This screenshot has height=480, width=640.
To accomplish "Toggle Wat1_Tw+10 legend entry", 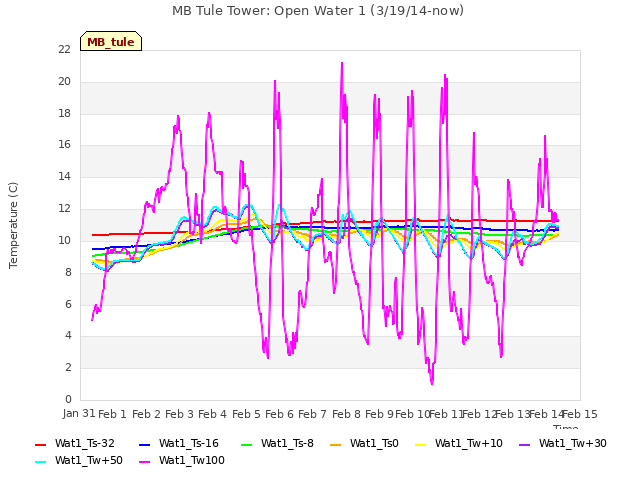I will (459, 444).
